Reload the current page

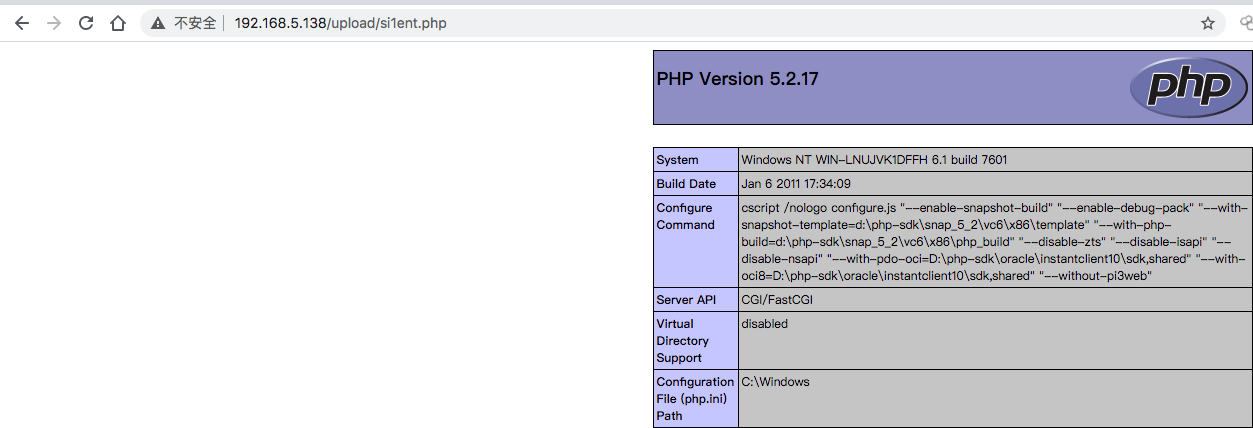click(x=86, y=23)
